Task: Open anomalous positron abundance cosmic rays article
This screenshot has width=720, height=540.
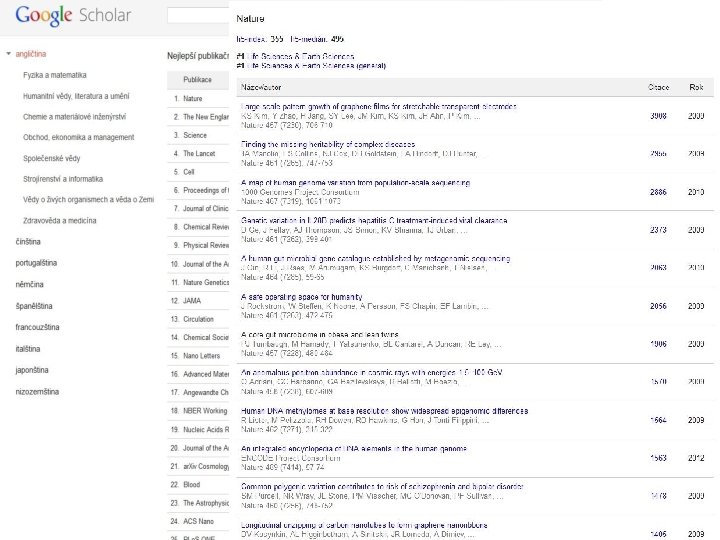Action: point(371,373)
